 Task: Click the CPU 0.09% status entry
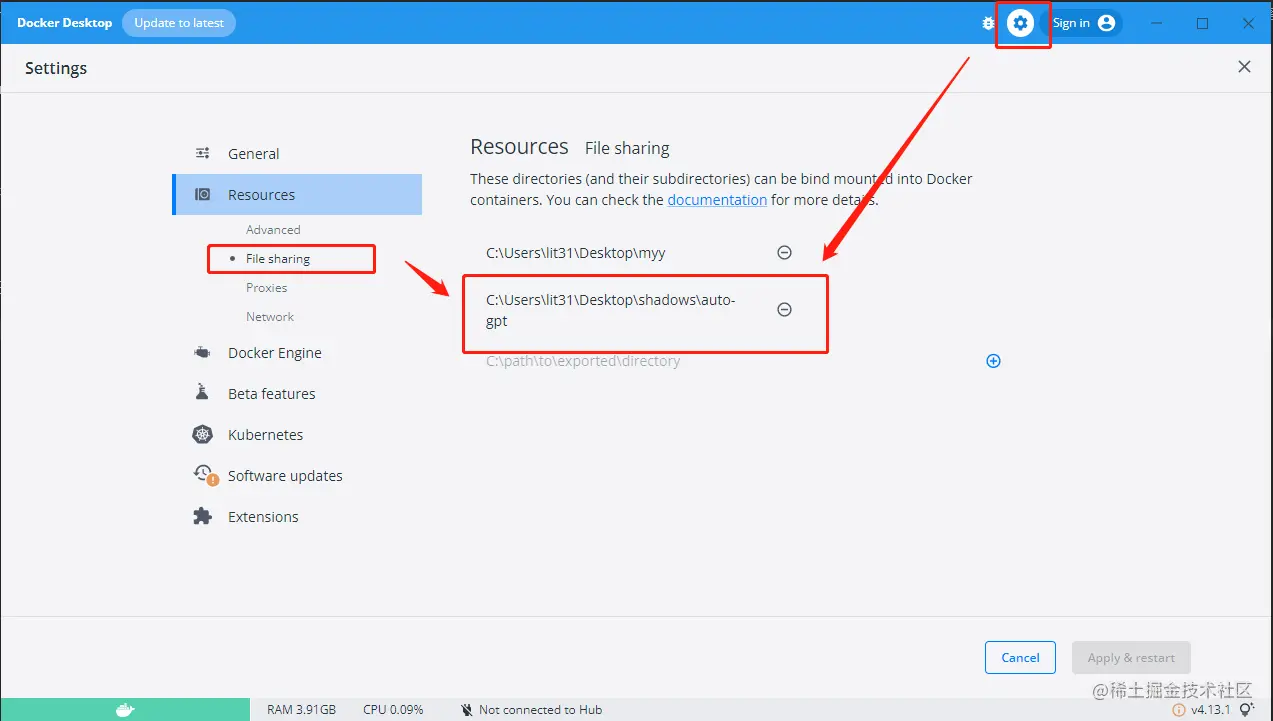click(x=393, y=710)
